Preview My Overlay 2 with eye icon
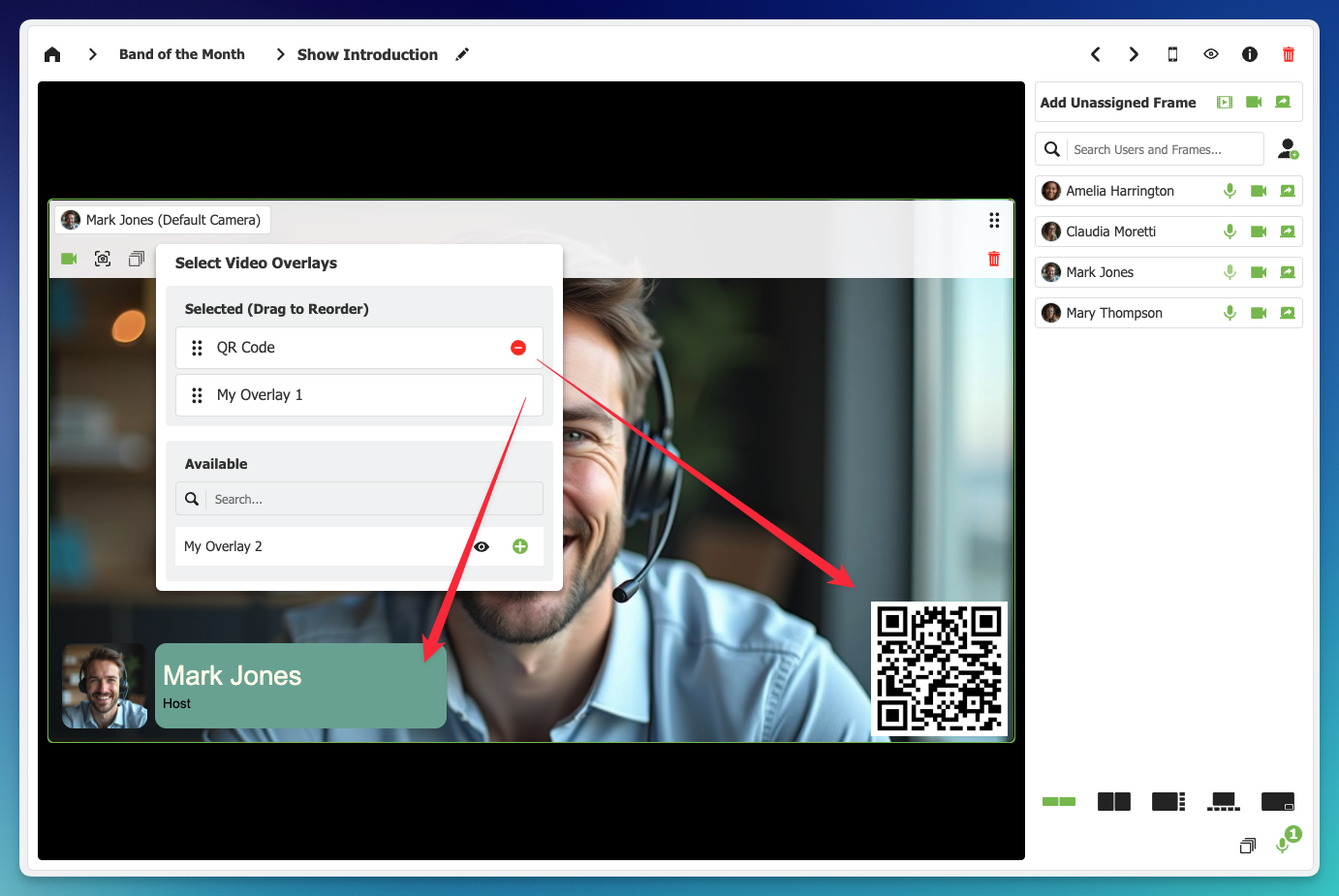The image size is (1339, 896). 482,546
